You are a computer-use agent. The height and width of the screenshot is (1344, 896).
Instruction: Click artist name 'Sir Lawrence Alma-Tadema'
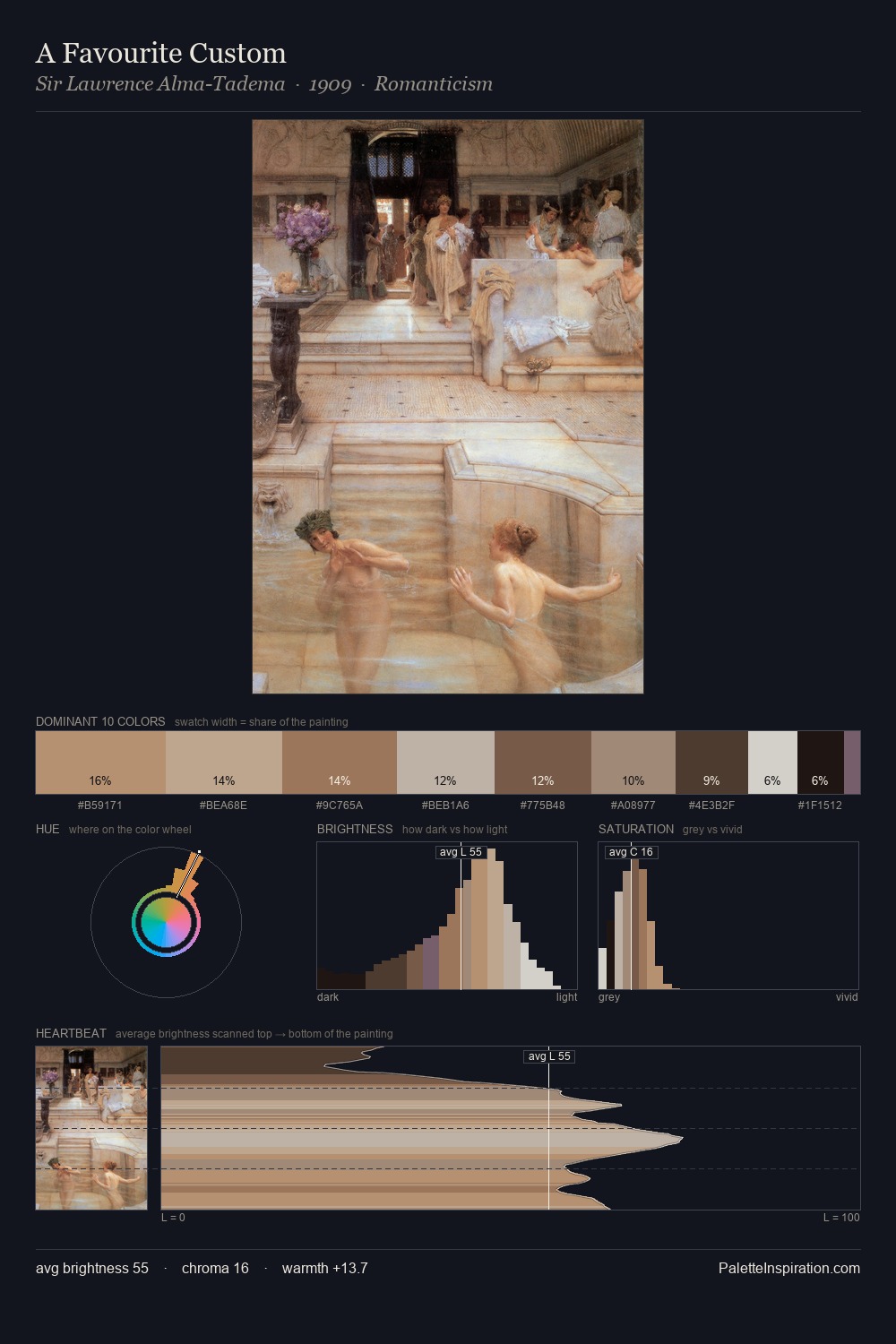(160, 84)
